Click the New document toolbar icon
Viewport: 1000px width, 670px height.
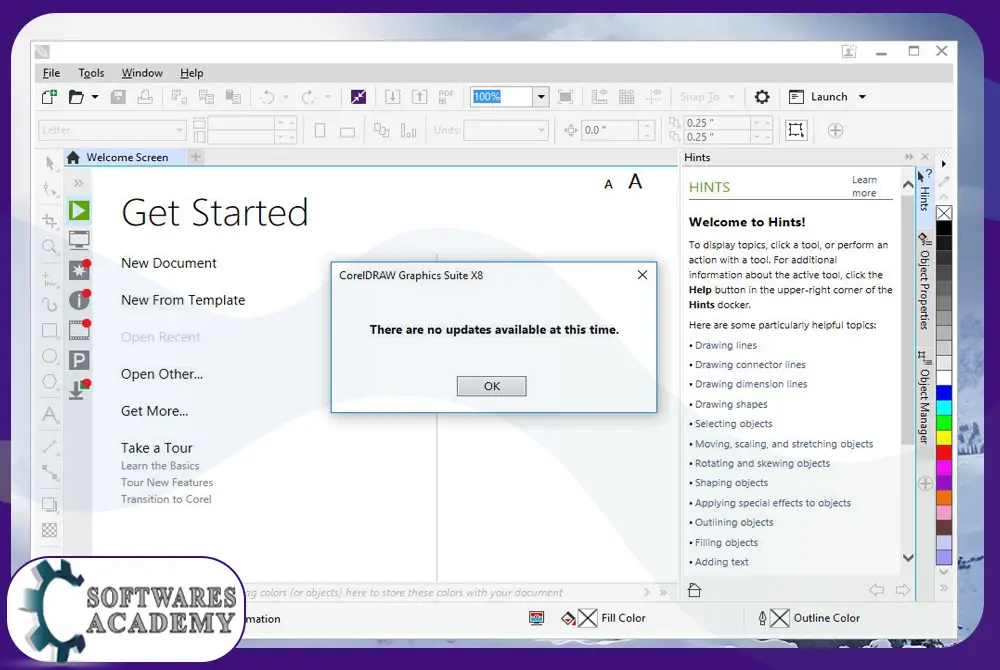[49, 97]
